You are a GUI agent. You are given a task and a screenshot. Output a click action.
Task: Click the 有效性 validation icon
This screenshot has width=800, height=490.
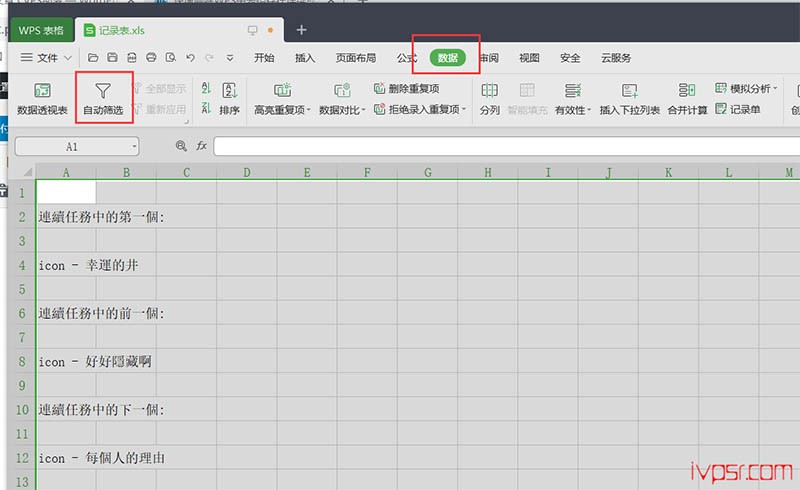pos(572,90)
